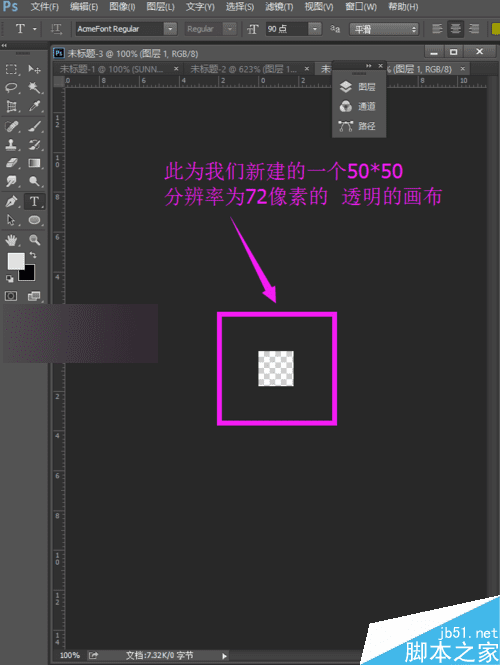This screenshot has width=500, height=665.
Task: Switch to the 未标题-1 document tab
Action: pos(112,69)
